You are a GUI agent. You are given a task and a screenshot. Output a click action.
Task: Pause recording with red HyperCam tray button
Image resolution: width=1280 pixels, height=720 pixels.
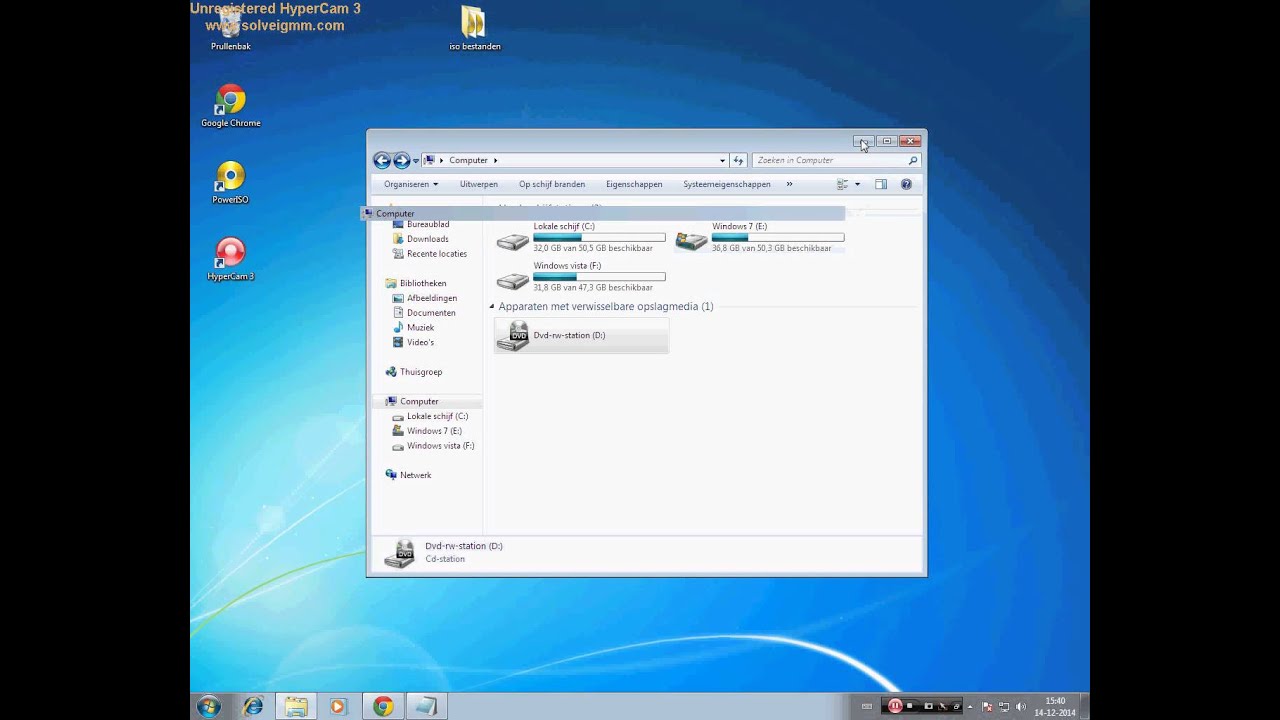(x=895, y=706)
